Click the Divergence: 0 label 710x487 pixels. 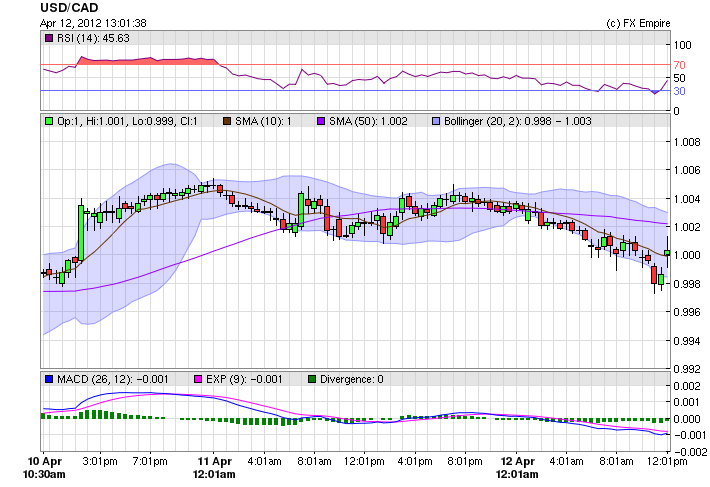tap(352, 379)
